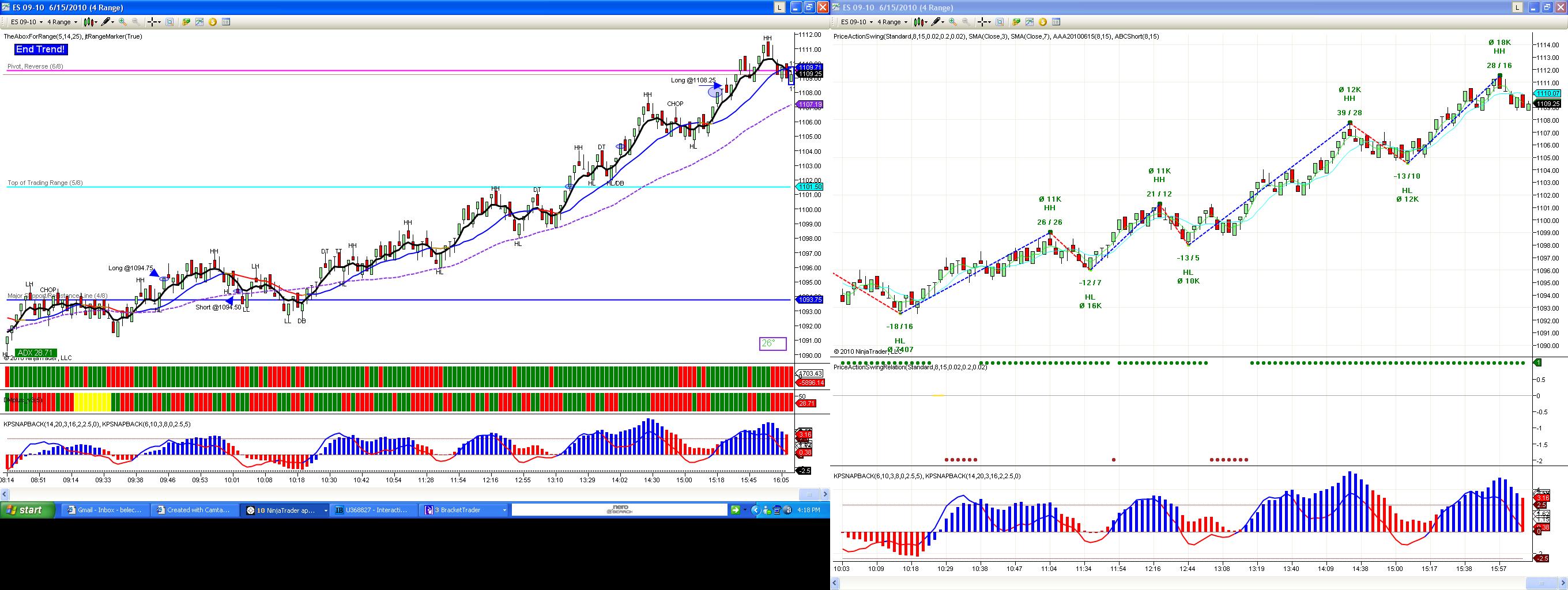Click the 1093.75 blue price marker
This screenshot has height=590, width=1568.
coord(810,300)
